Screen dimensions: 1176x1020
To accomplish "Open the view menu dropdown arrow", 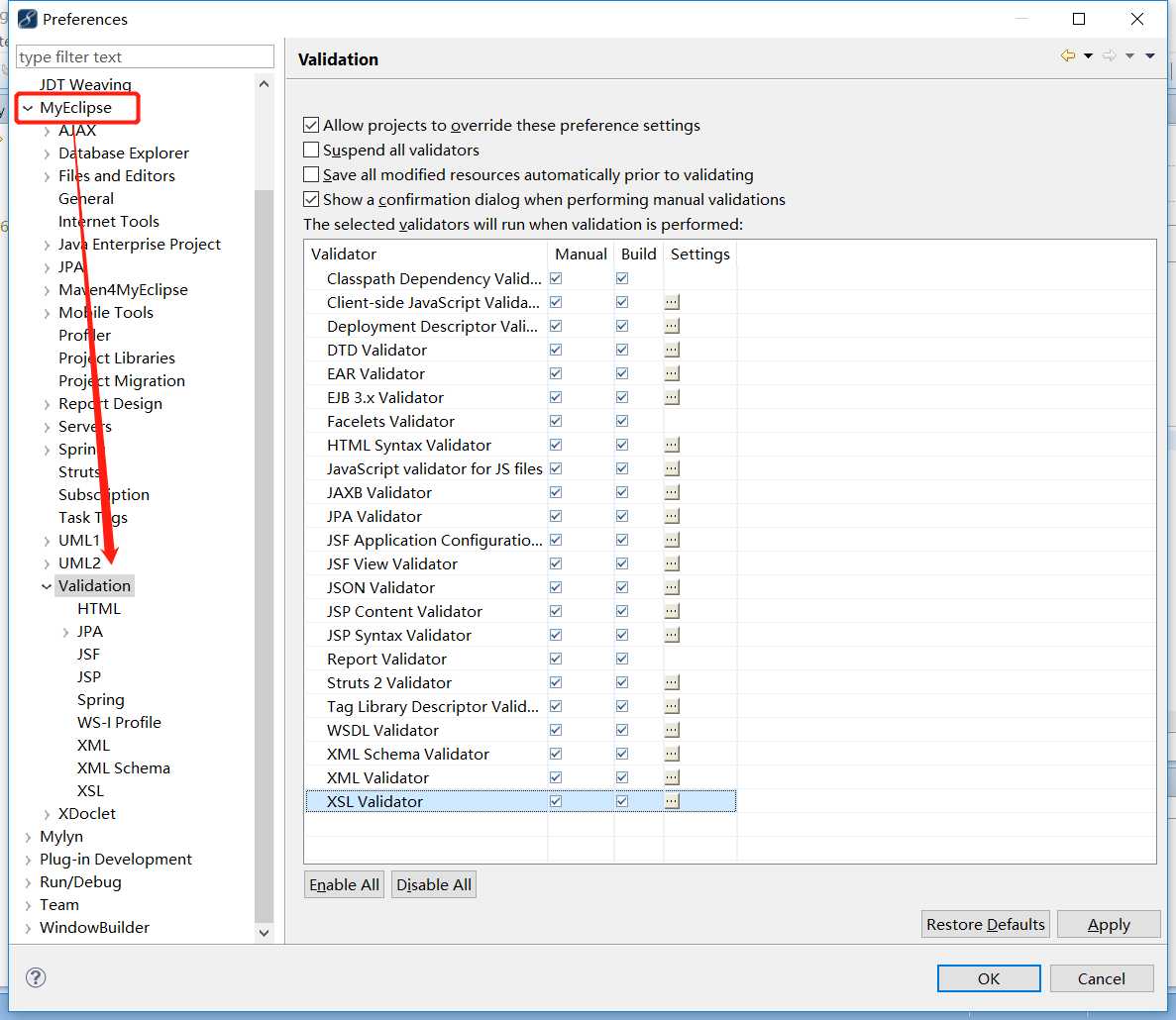I will point(1150,55).
